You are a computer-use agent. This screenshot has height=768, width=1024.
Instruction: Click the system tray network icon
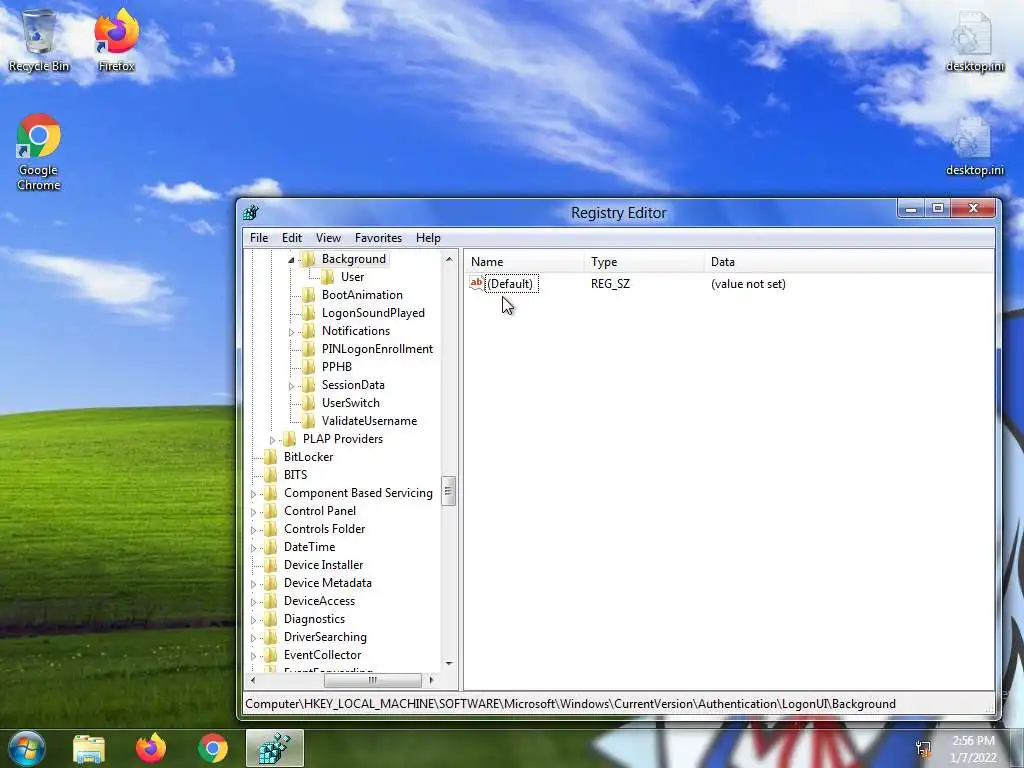[923, 749]
